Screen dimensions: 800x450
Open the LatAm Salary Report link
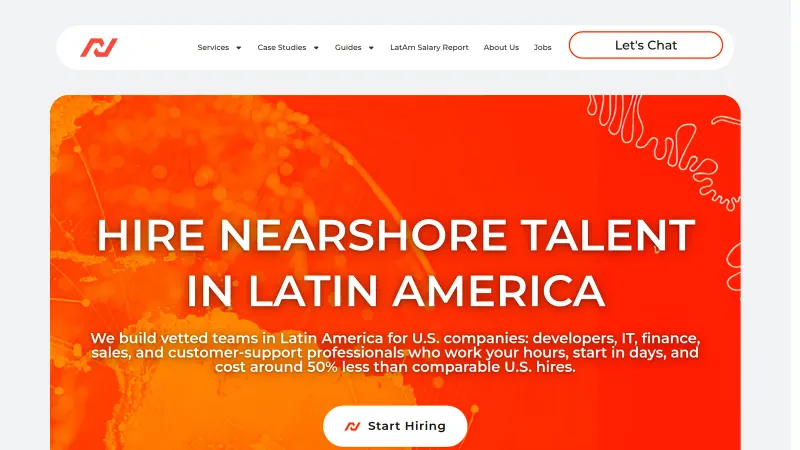[429, 47]
